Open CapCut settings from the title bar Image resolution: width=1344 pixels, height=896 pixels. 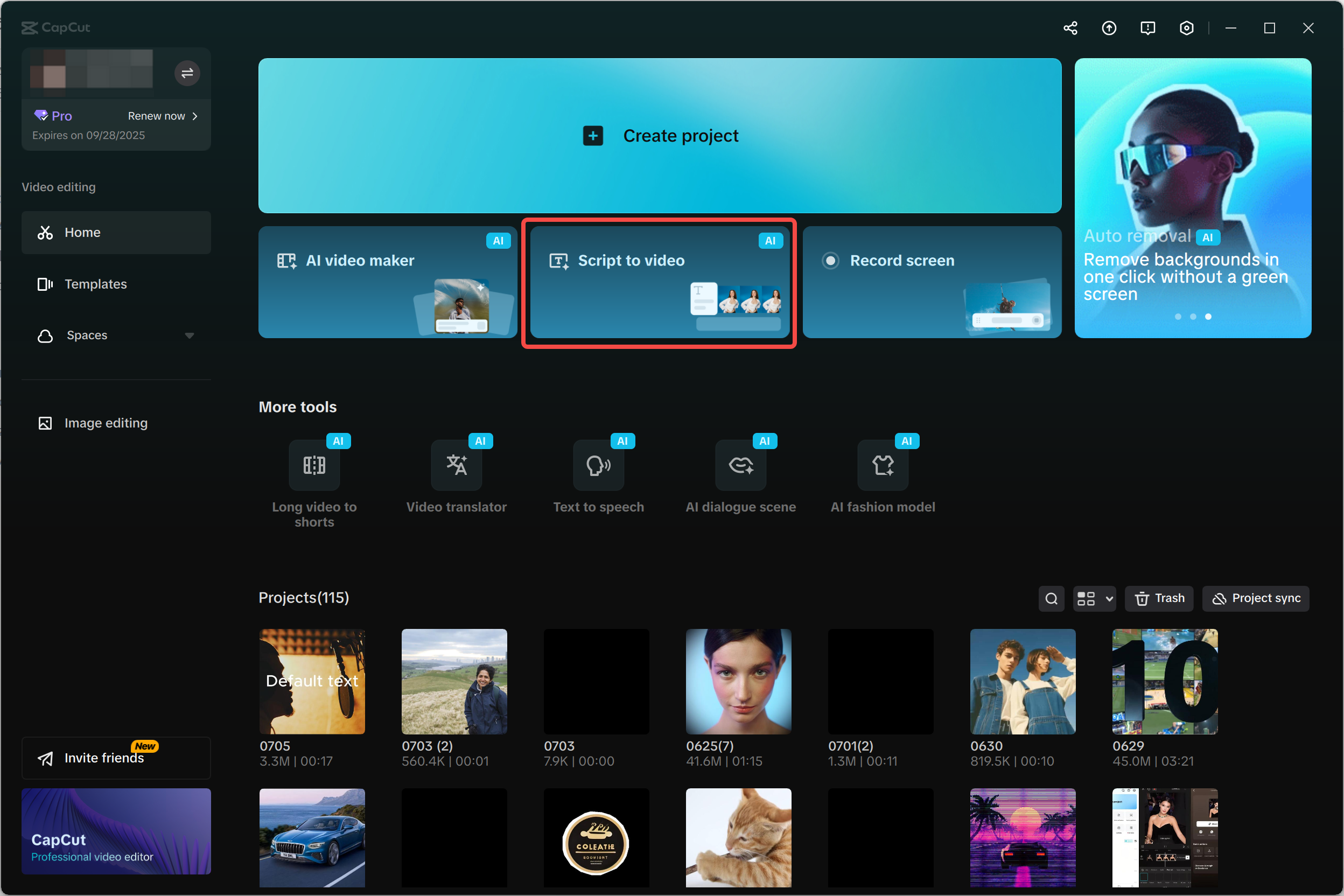pyautogui.click(x=1186, y=27)
